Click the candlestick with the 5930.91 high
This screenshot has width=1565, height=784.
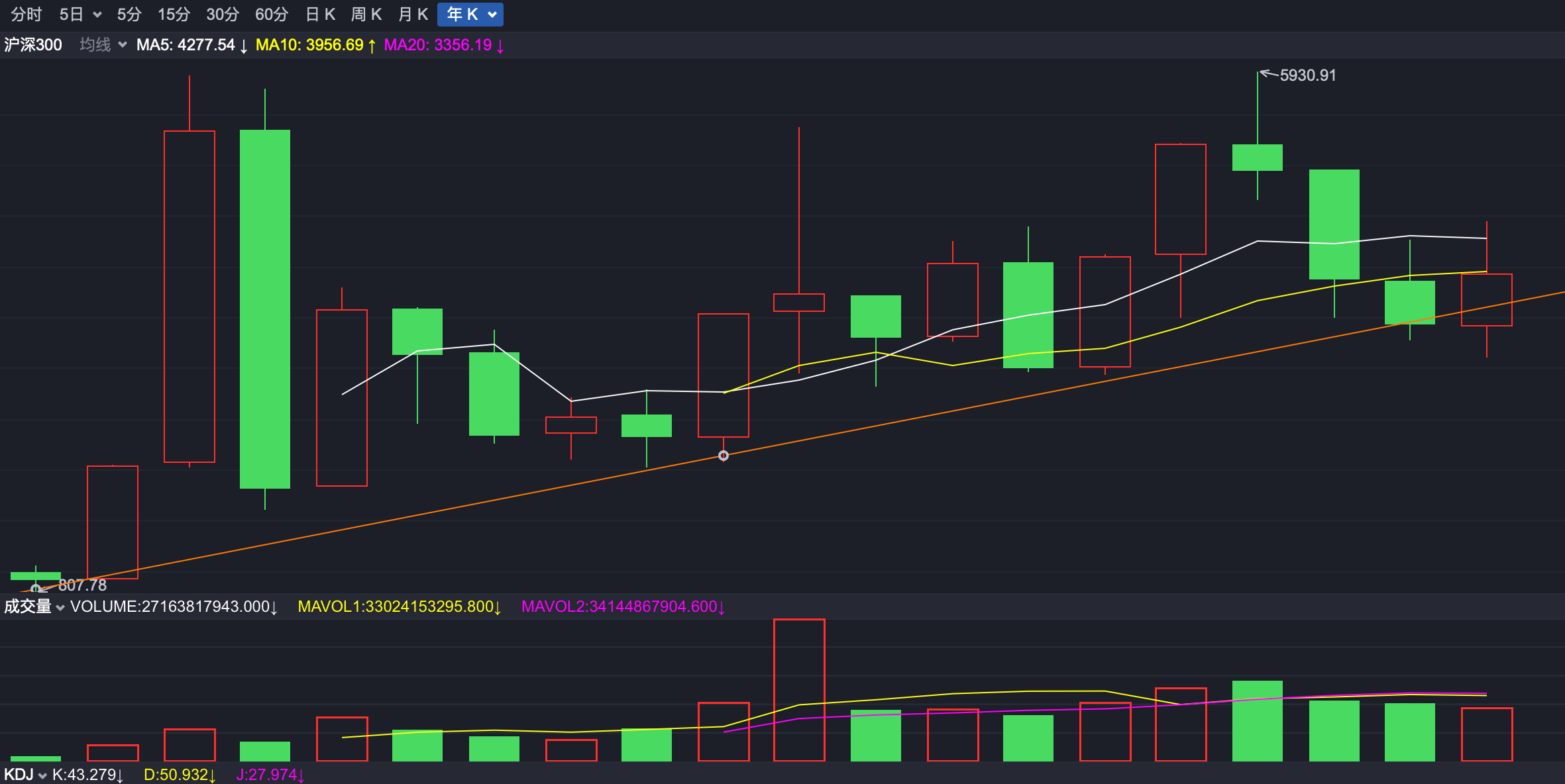click(1258, 158)
